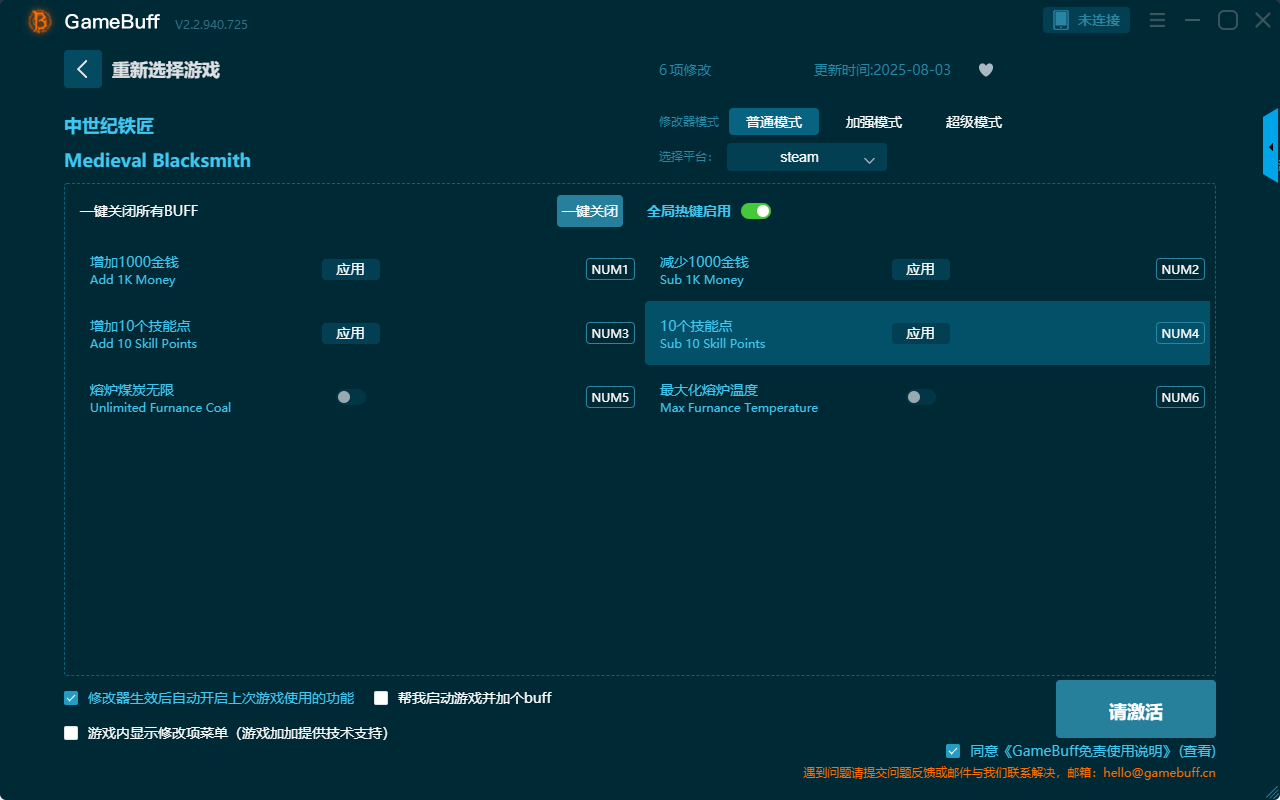The width and height of the screenshot is (1280, 800).
Task: Click the Add 1K Money label
Action: [x=133, y=280]
